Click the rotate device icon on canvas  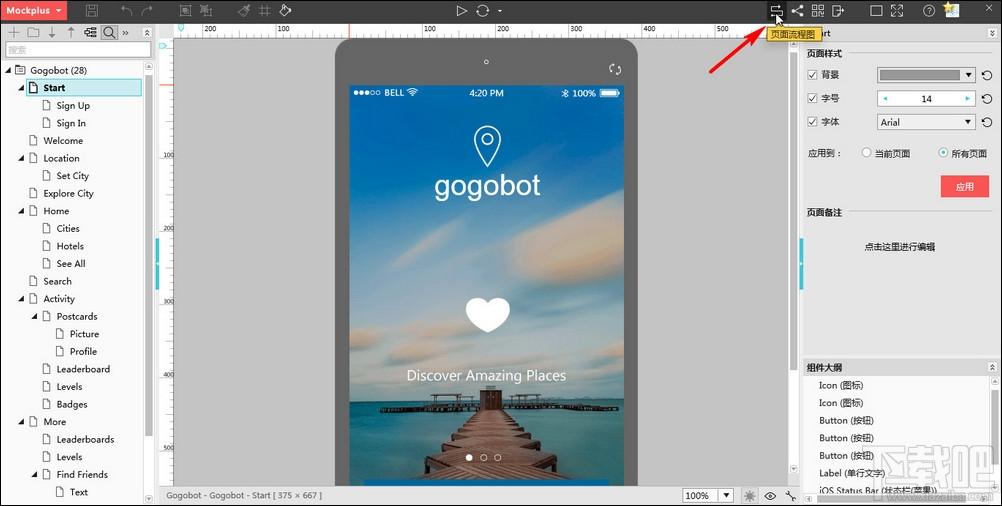pos(615,69)
